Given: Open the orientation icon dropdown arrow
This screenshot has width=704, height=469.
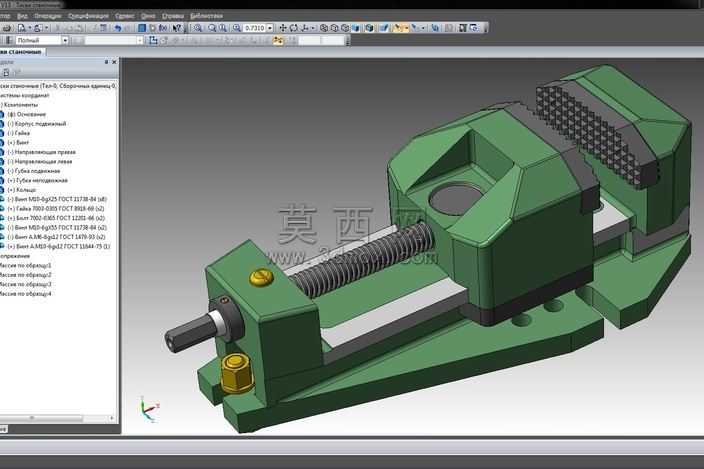Looking at the screenshot, I should (x=313, y=28).
